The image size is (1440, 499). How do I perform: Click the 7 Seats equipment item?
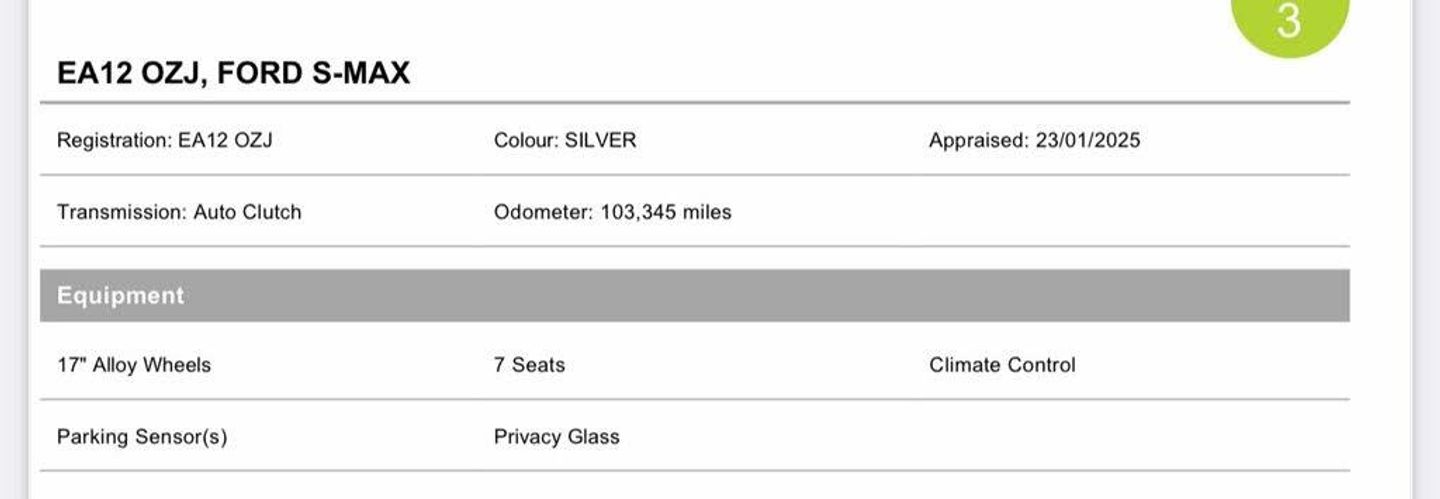coord(529,365)
